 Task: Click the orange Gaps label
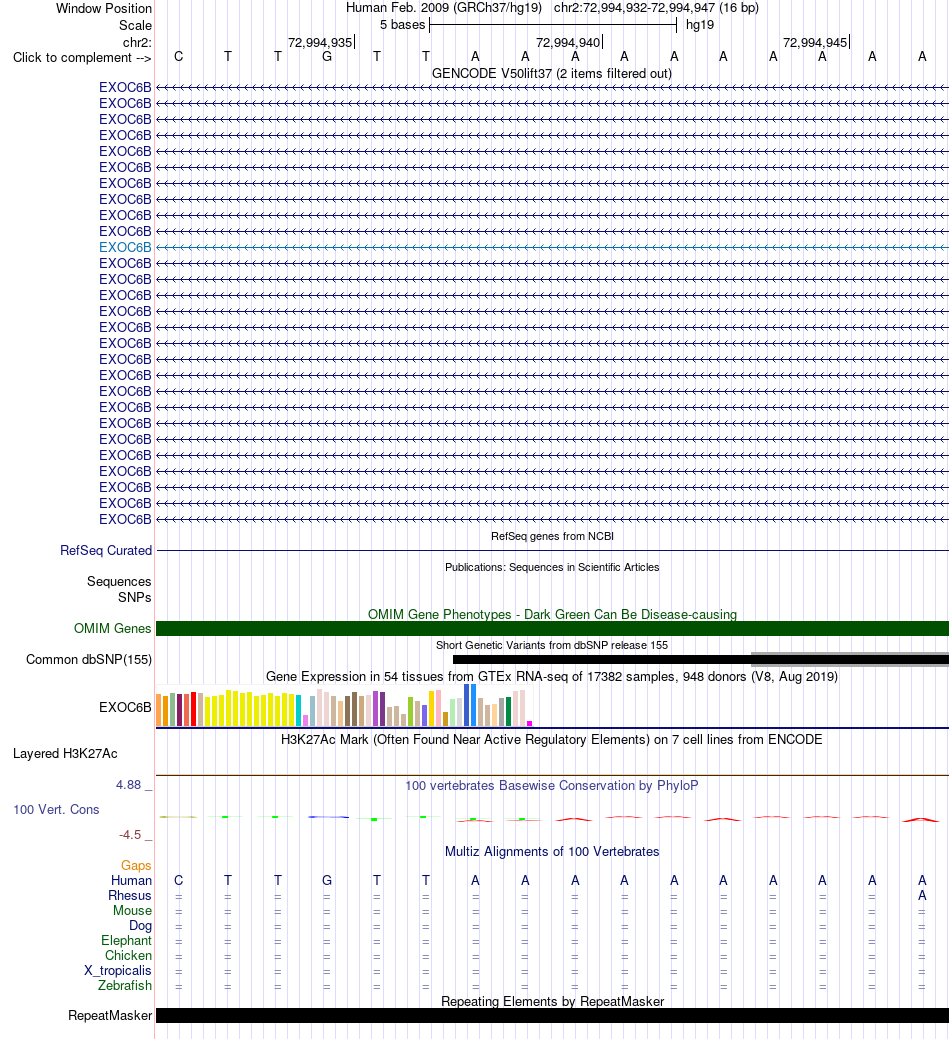point(136,865)
